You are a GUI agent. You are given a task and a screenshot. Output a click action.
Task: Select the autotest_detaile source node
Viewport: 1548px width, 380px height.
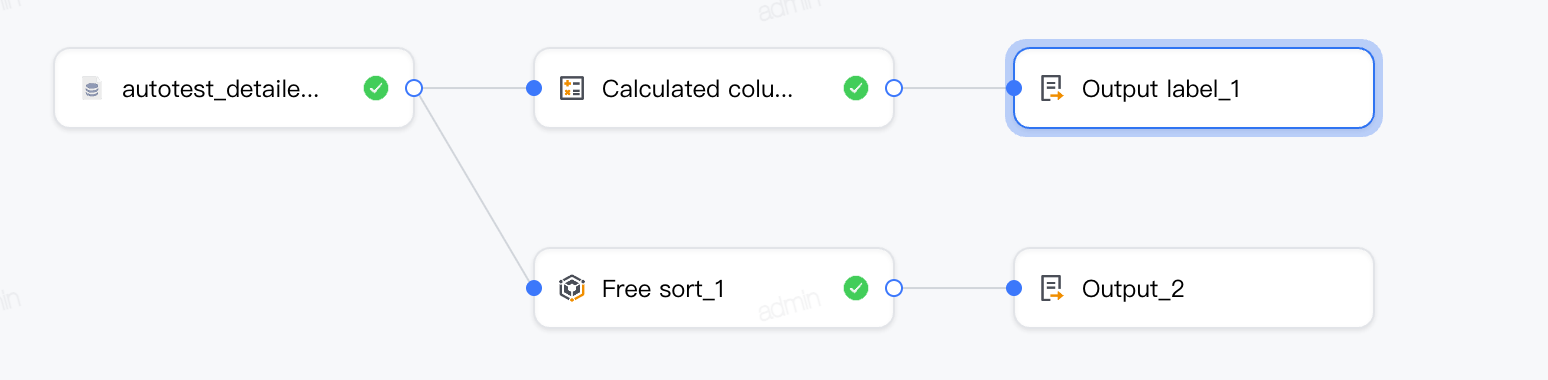[x=234, y=88]
